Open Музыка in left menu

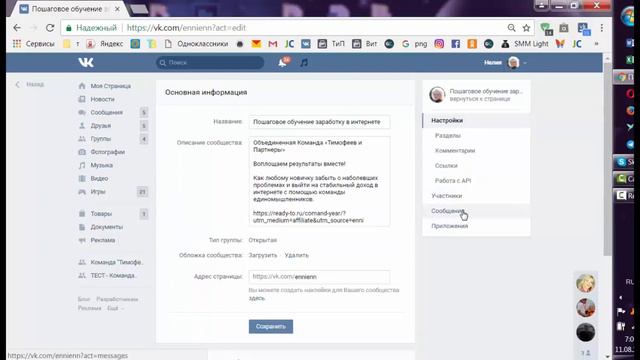pos(102,165)
